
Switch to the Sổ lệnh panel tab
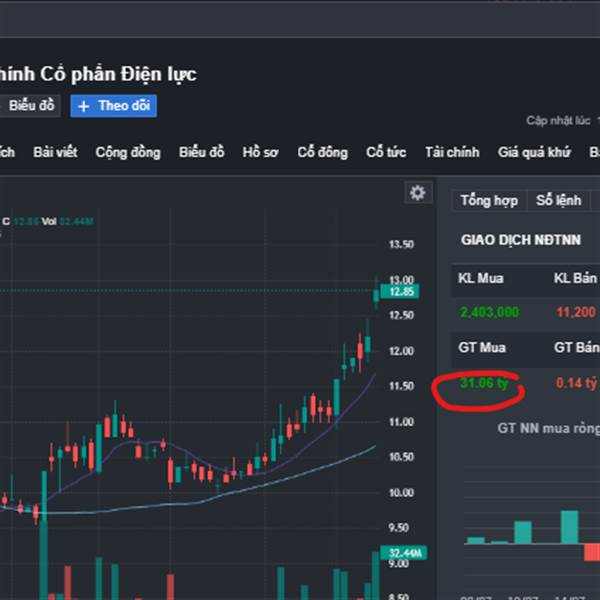[558, 201]
